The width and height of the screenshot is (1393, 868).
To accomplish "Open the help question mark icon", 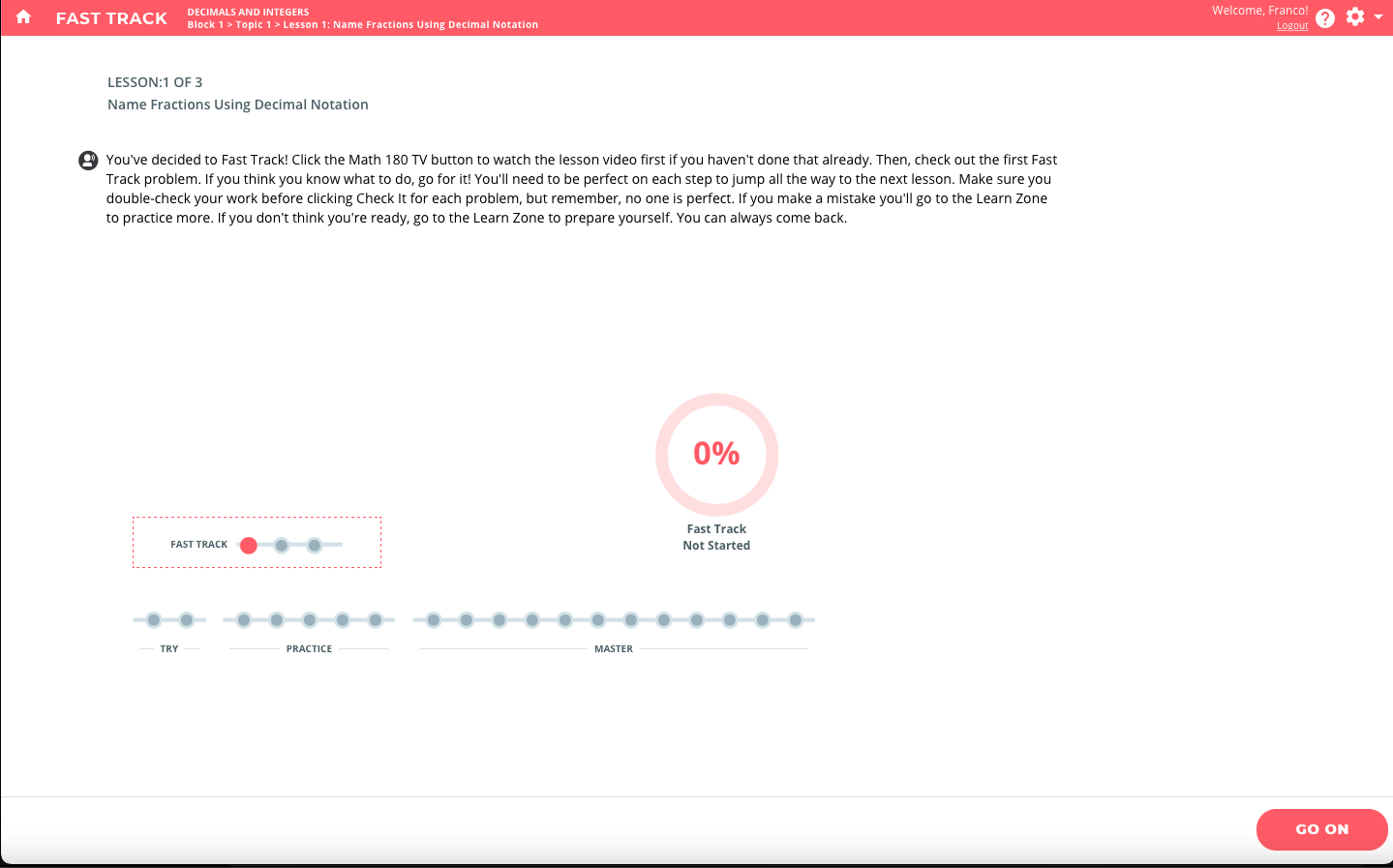I will click(x=1325, y=18).
